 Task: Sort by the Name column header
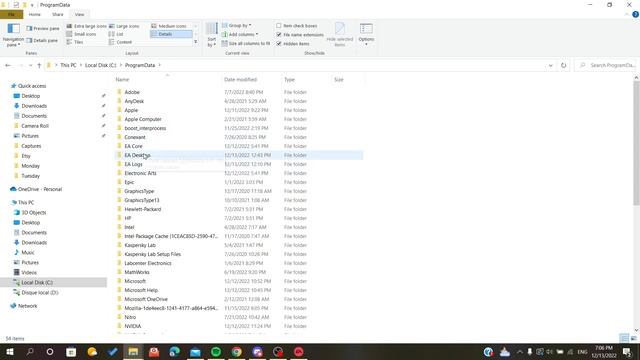click(167, 80)
